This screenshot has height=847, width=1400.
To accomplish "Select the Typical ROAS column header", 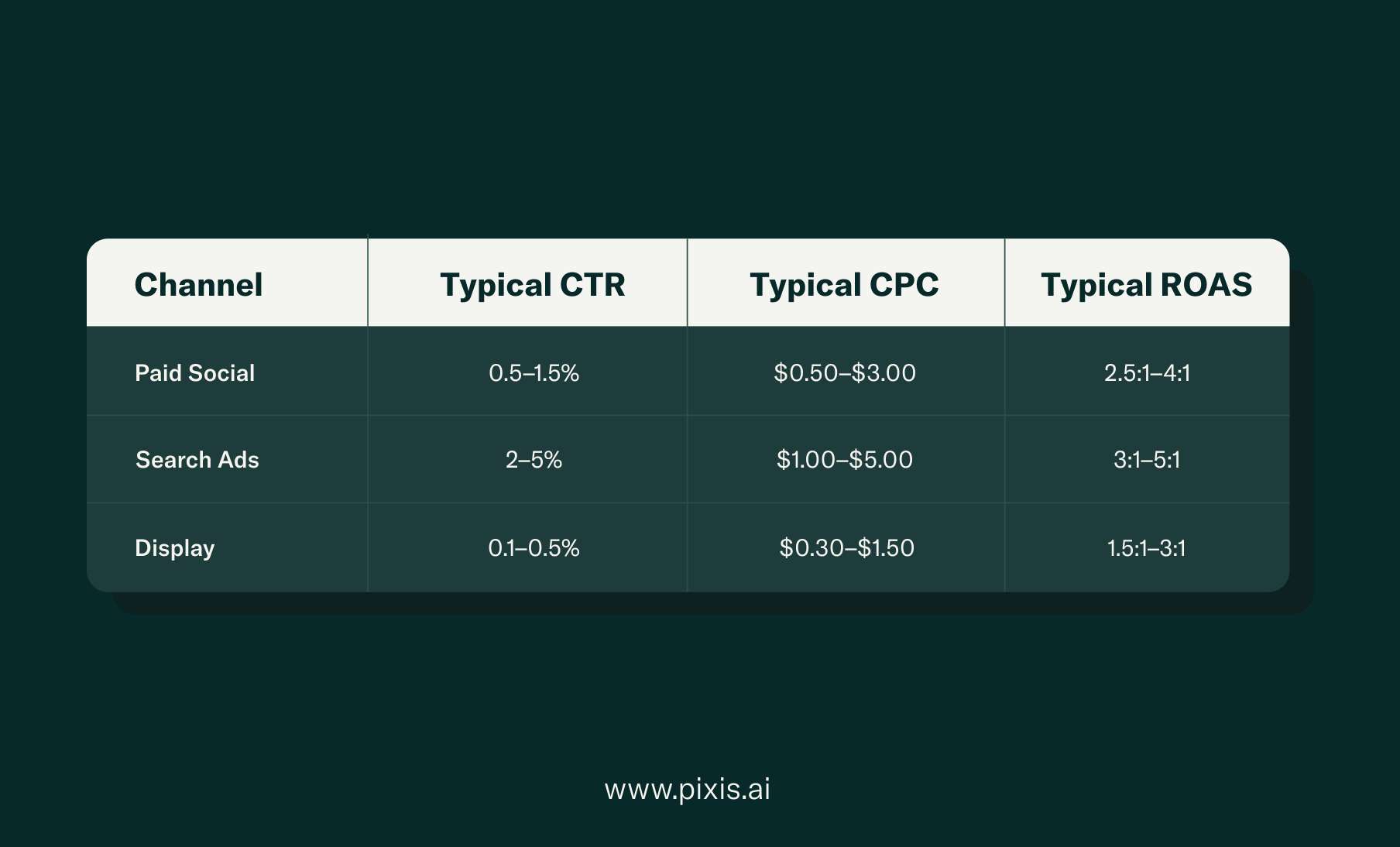I will (x=1146, y=285).
